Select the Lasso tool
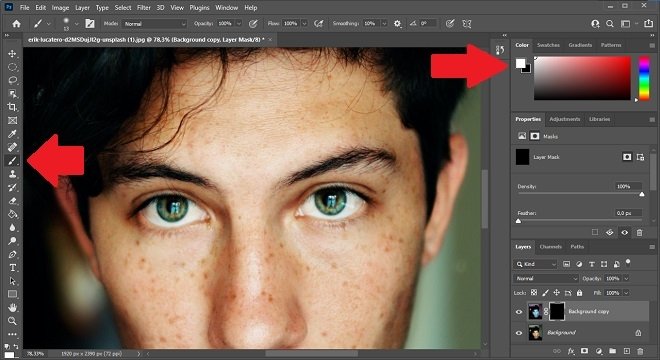The image size is (660, 360). pyautogui.click(x=12, y=80)
